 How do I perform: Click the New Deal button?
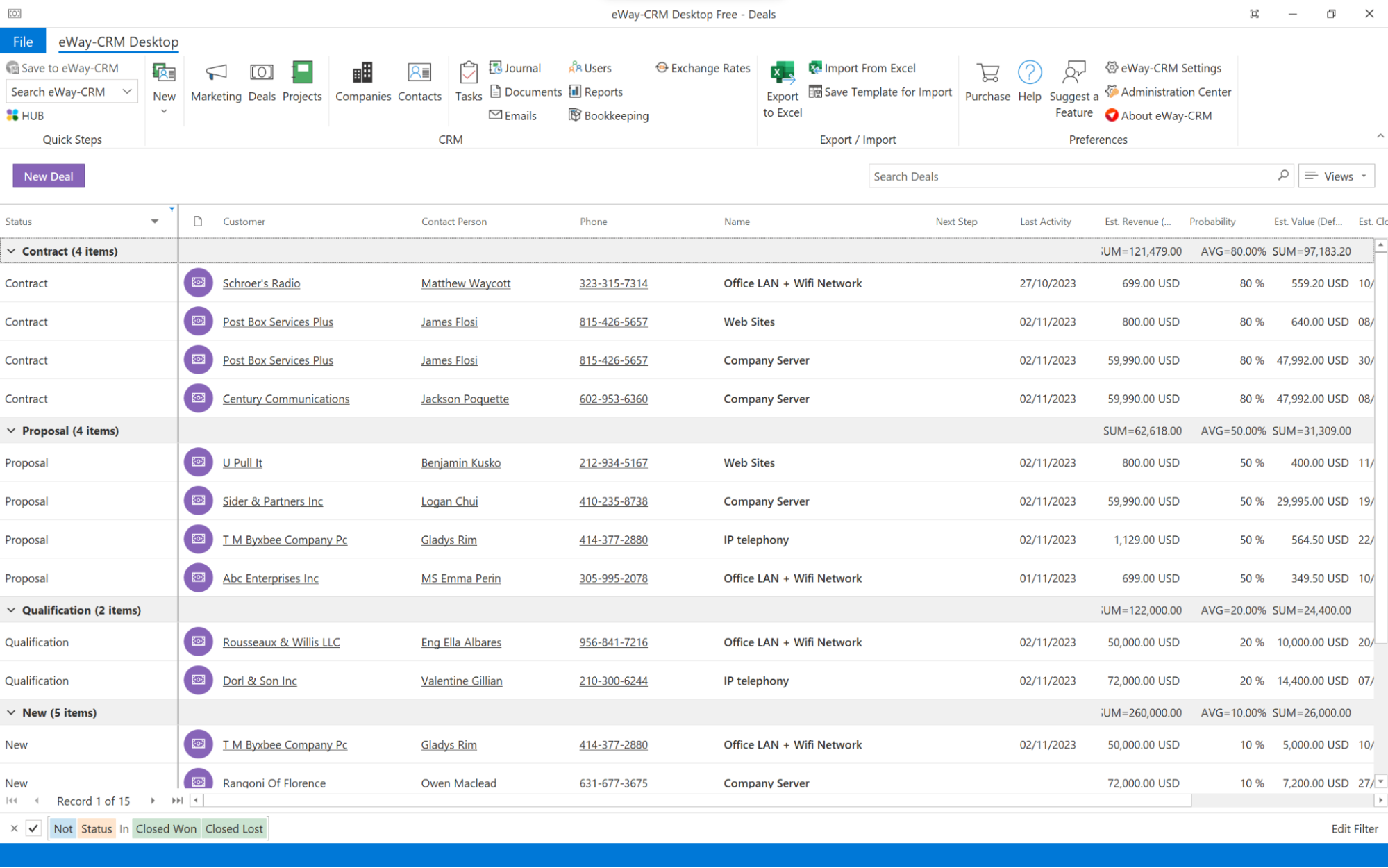(48, 176)
